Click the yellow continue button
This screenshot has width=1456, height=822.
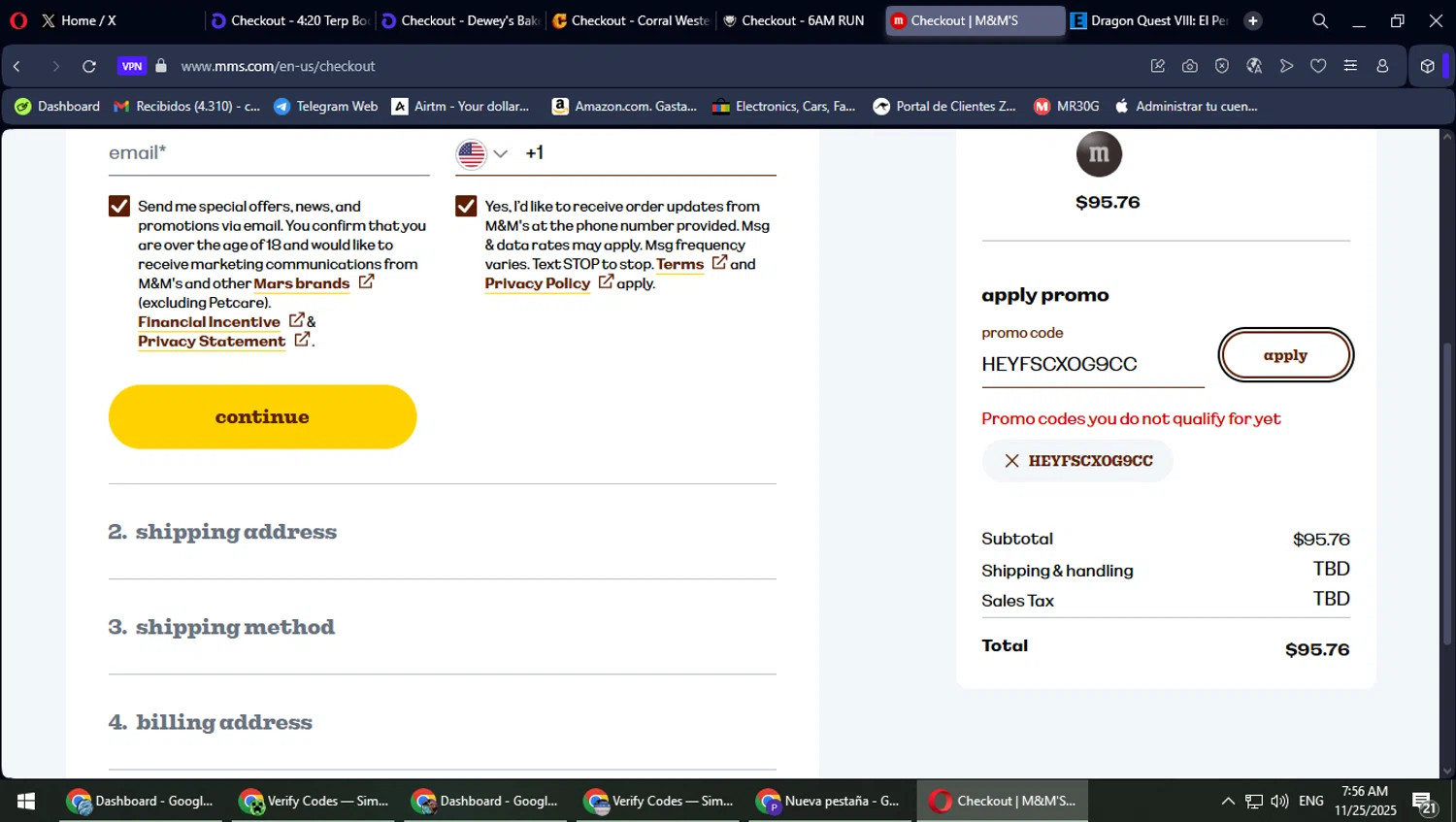(262, 416)
